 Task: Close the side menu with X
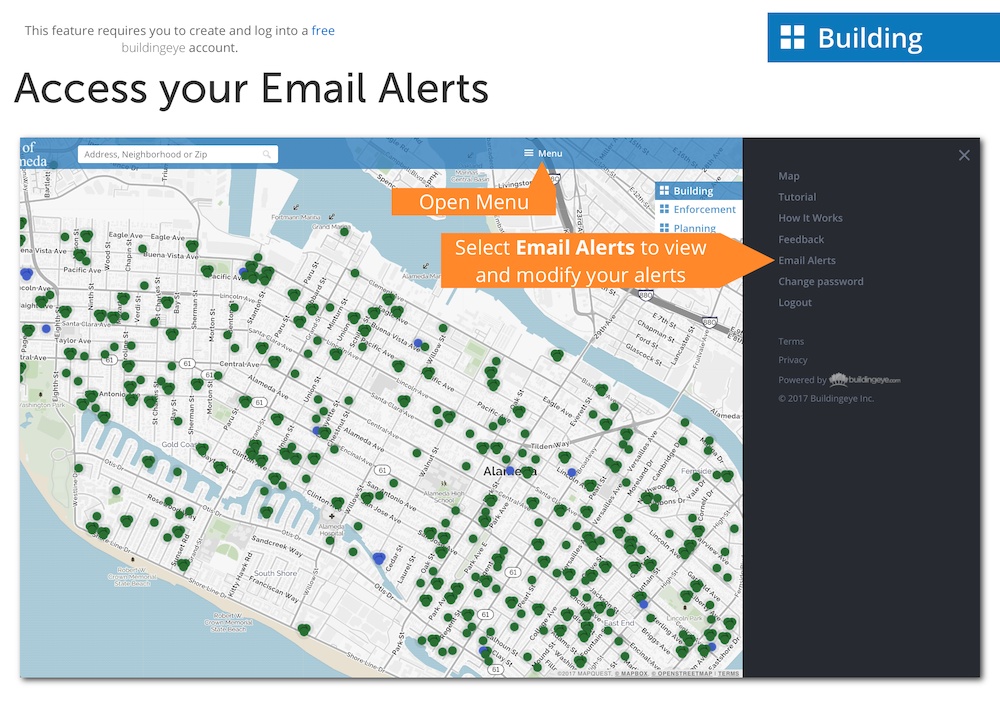coord(964,155)
